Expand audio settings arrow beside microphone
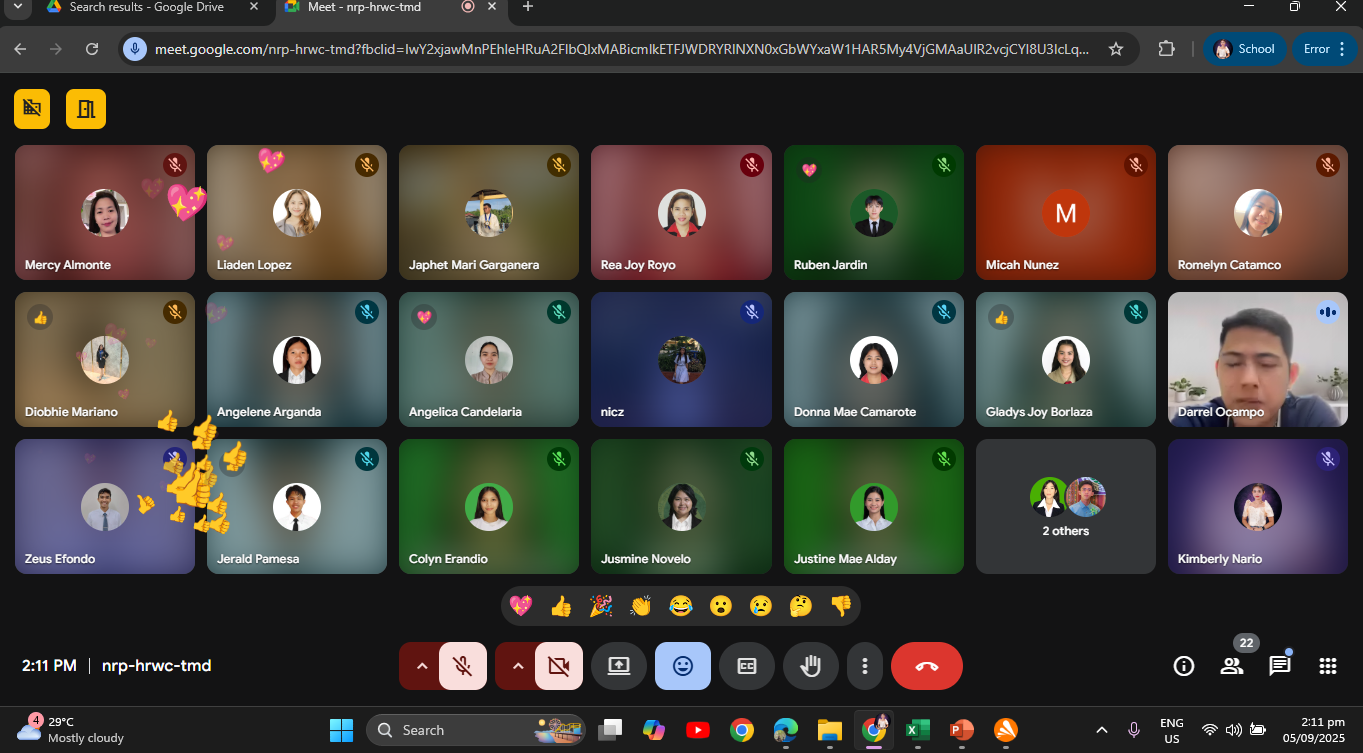The height and width of the screenshot is (753, 1363). tap(421, 666)
